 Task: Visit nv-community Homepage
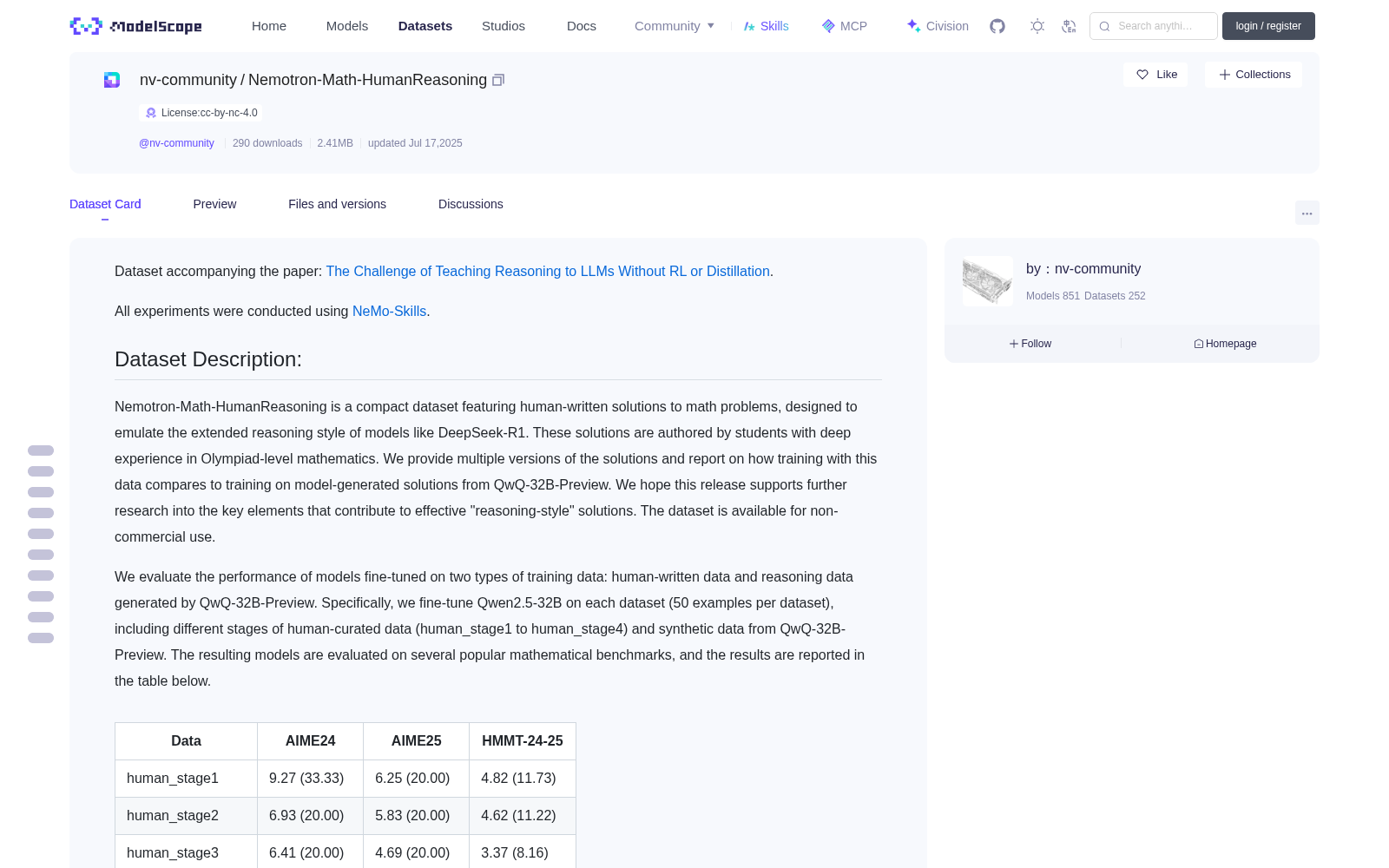1225,344
